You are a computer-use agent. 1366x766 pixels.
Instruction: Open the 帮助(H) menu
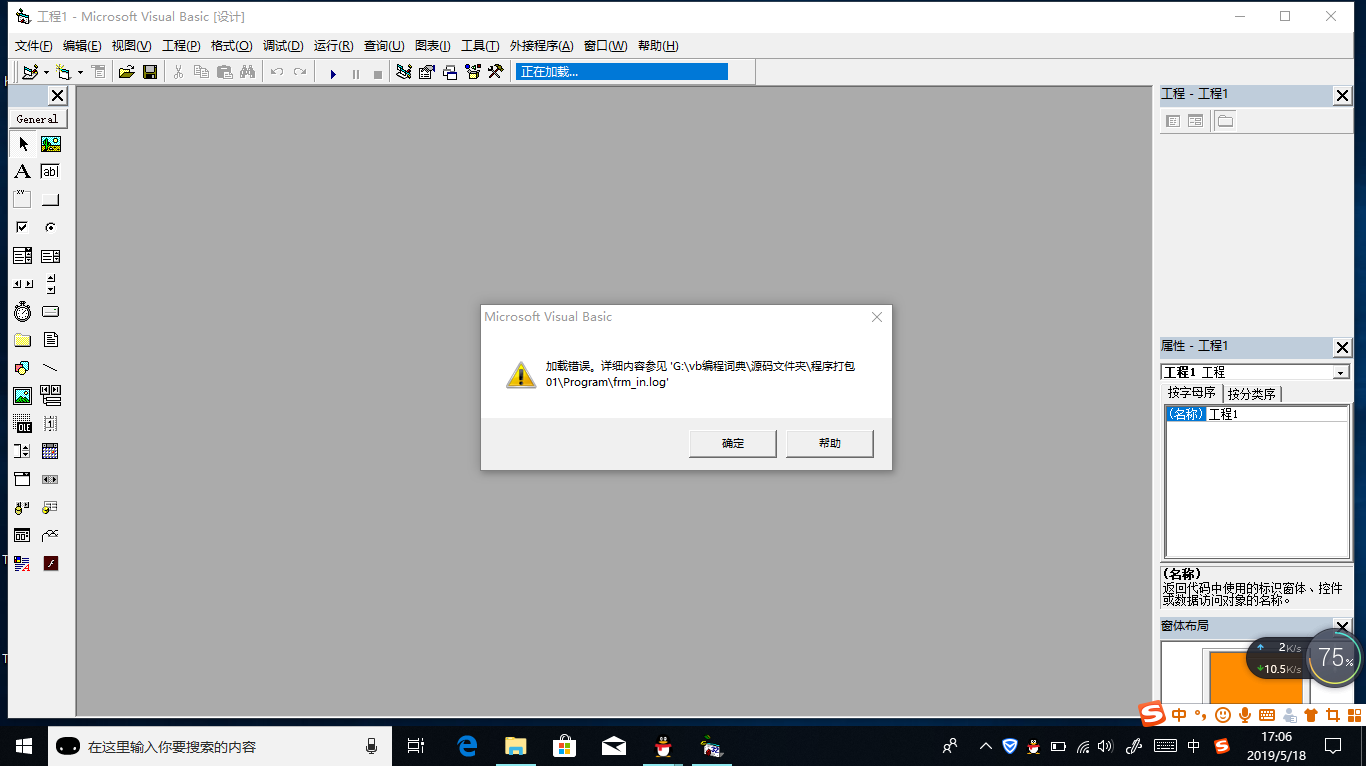(x=658, y=46)
